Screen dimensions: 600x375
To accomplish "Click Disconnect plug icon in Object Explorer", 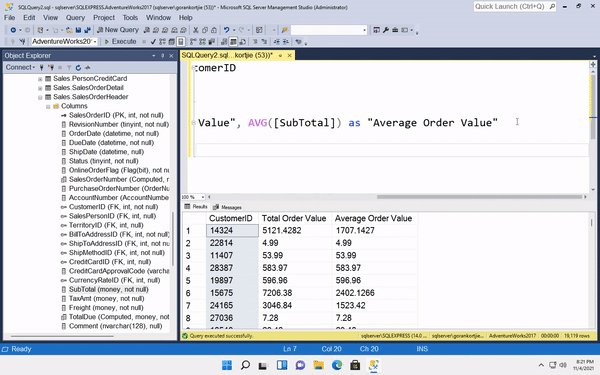I will [x=51, y=68].
